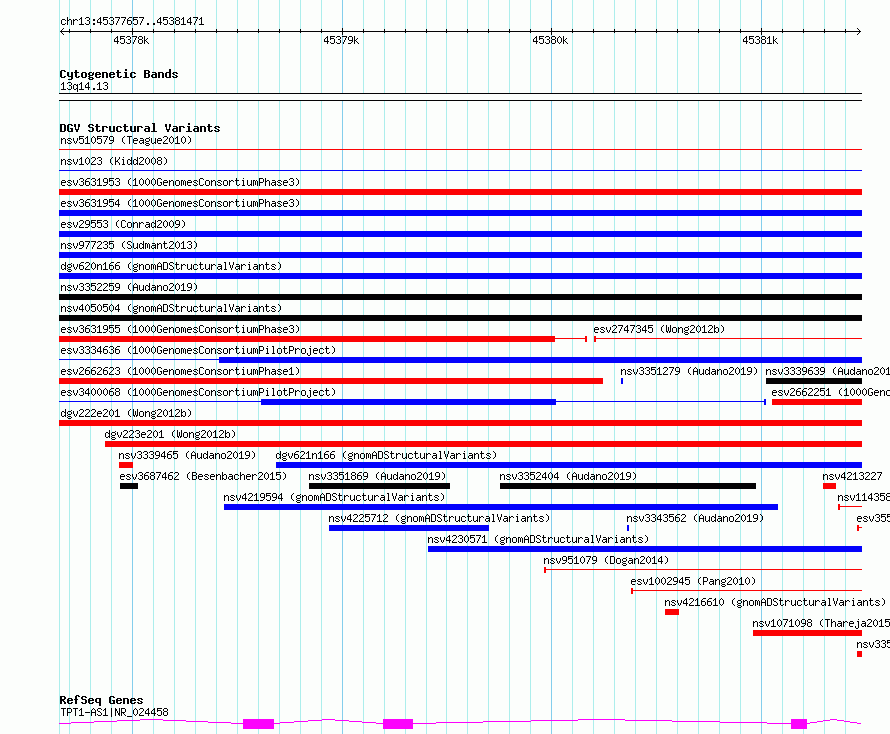The width and height of the screenshot is (890, 734).
Task: Select the DGV Structural Variants track heading
Action: (x=140, y=128)
